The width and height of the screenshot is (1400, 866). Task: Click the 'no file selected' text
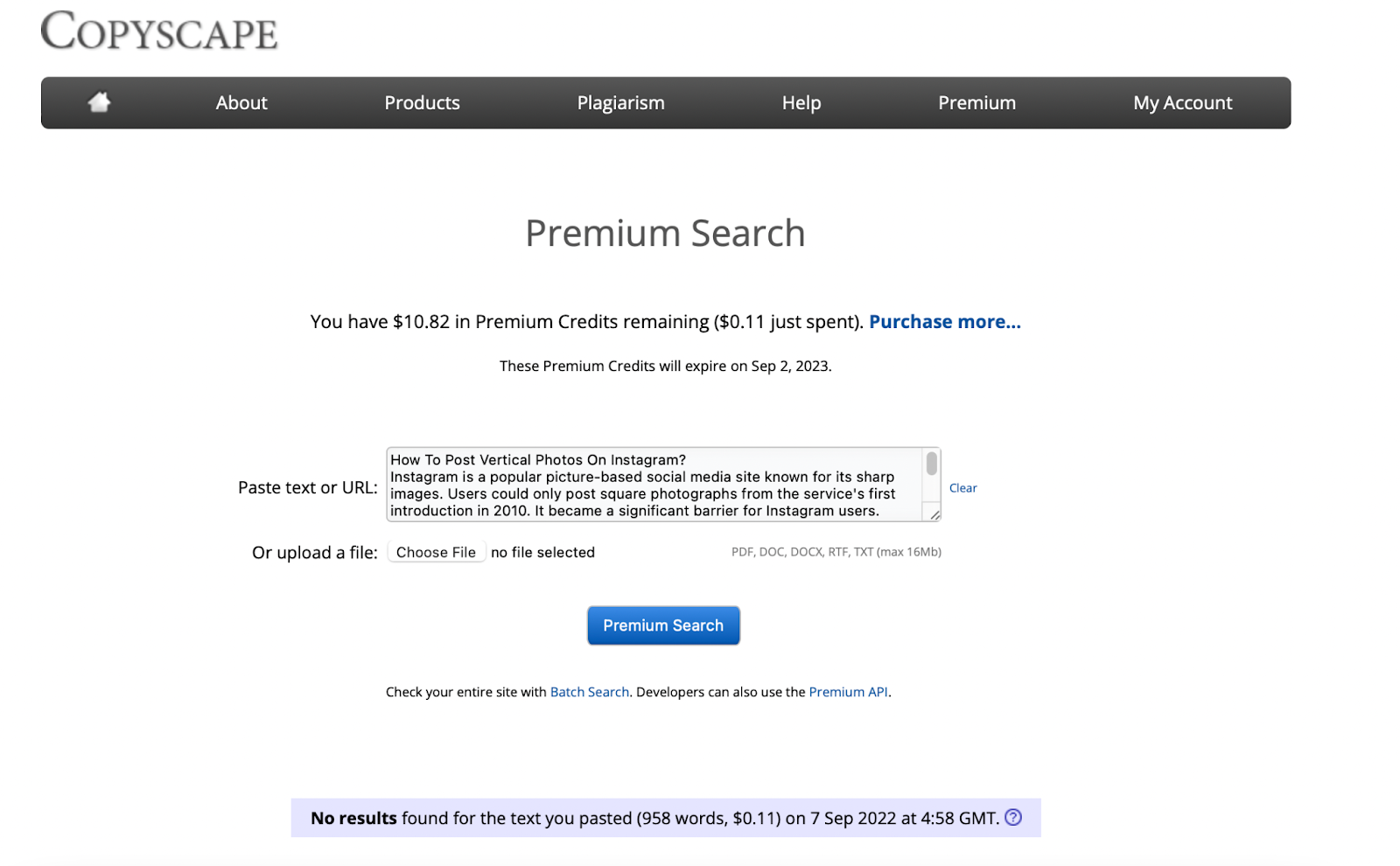pos(542,552)
